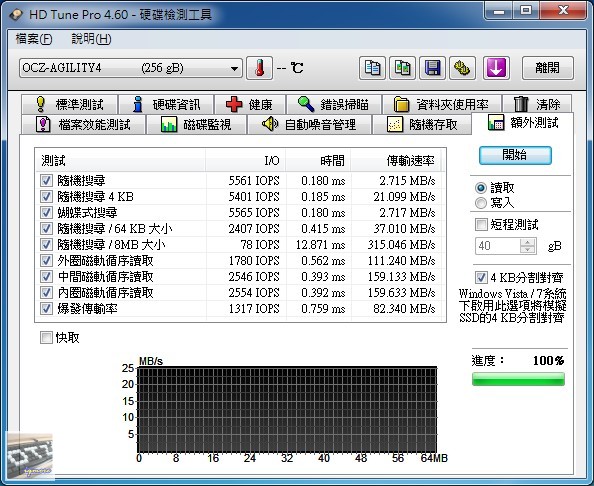Screen dimensions: 594x486
Task: Open the 資料夾使用率 tab
Action: click(442, 104)
